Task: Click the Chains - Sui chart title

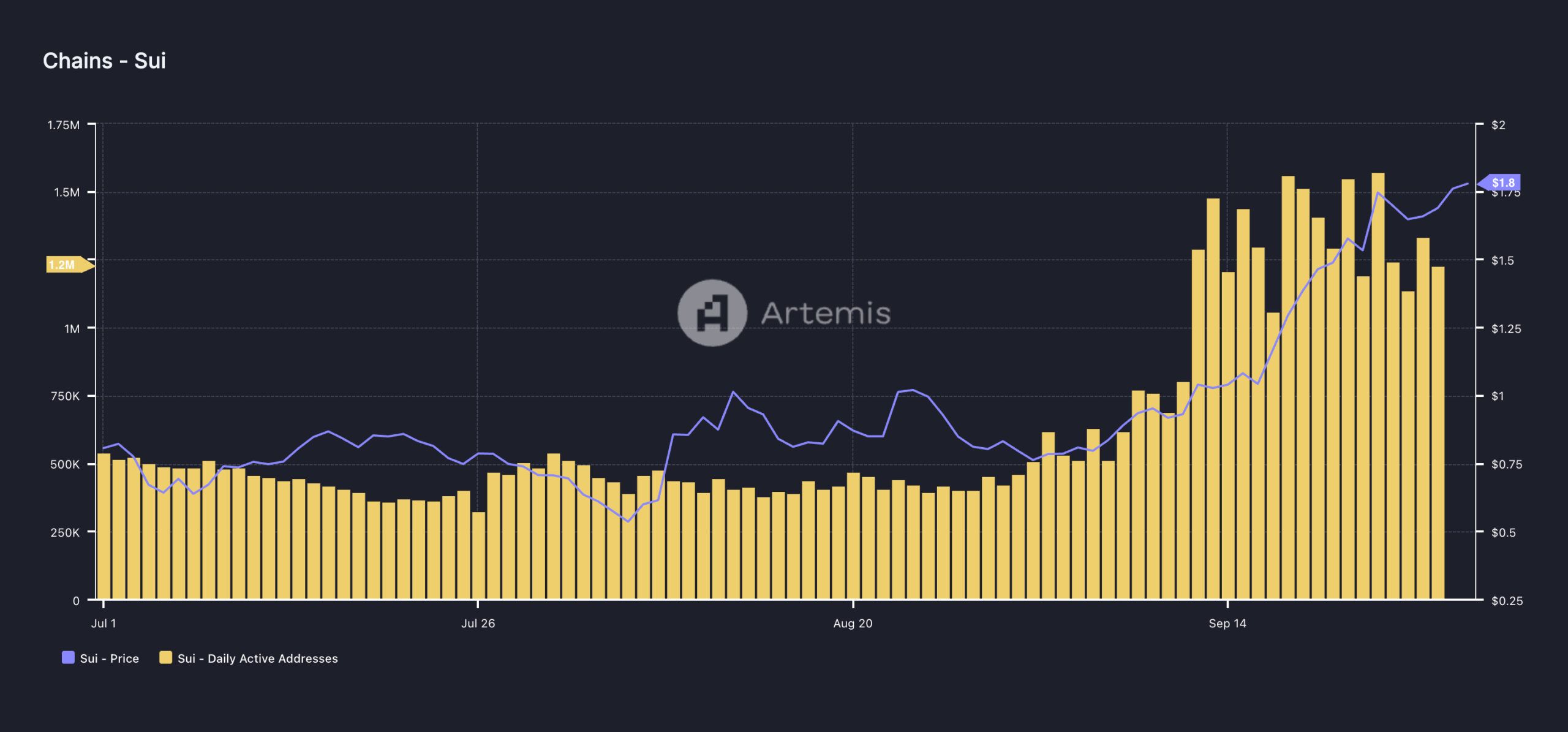Action: [104, 61]
